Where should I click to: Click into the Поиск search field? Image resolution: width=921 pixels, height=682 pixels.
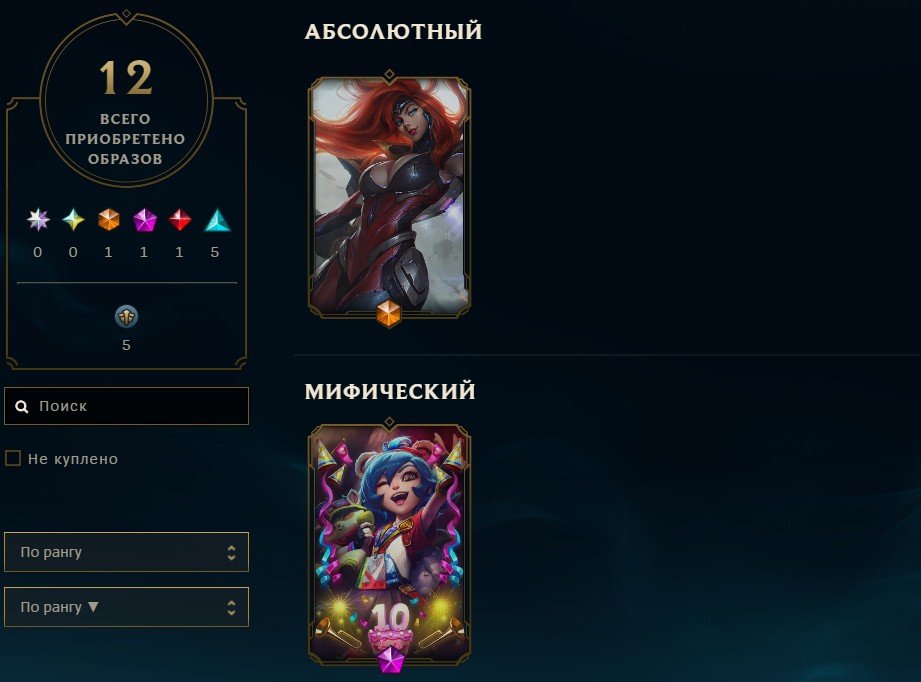click(126, 406)
